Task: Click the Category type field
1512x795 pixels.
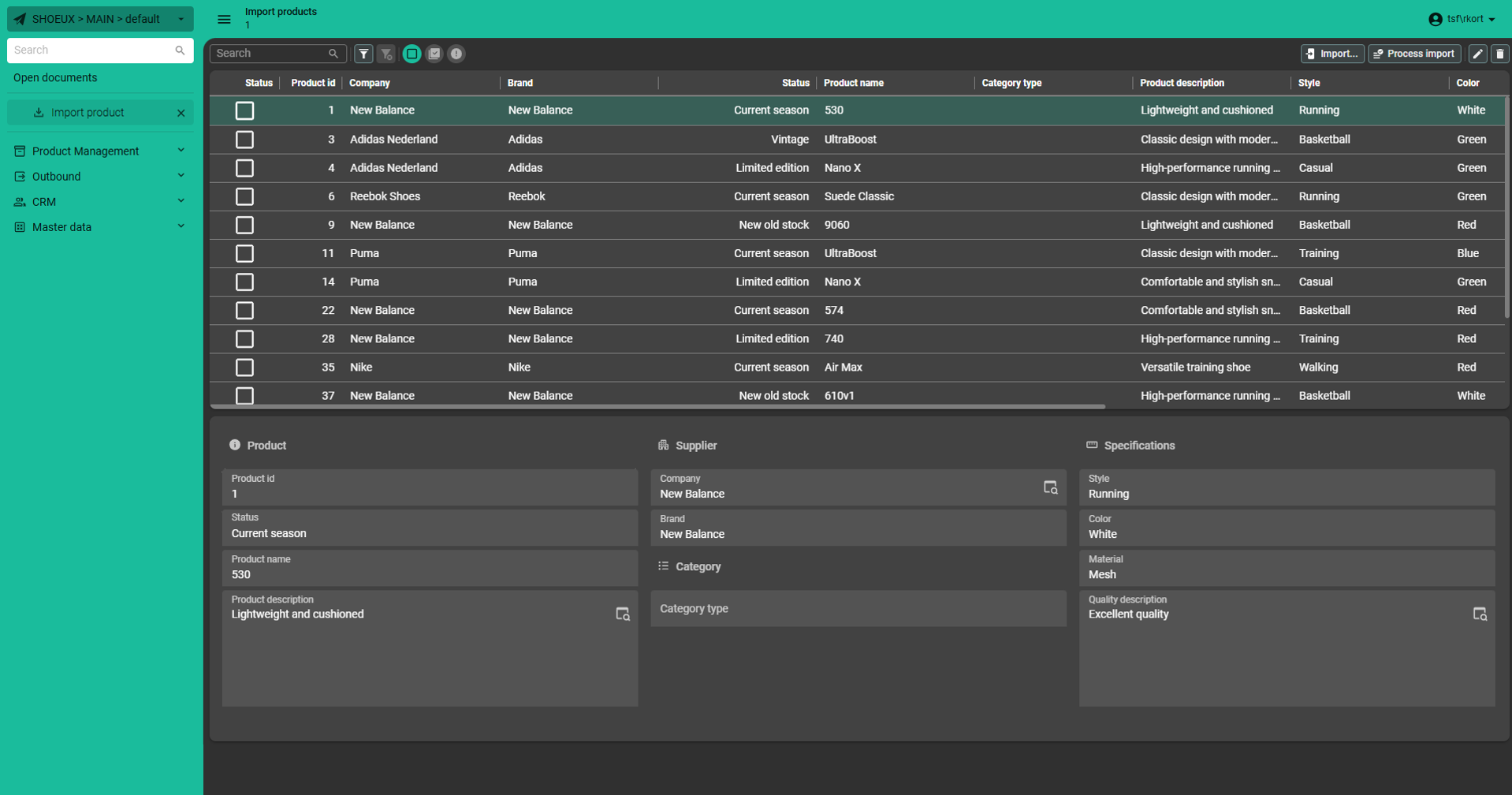Action: click(858, 608)
